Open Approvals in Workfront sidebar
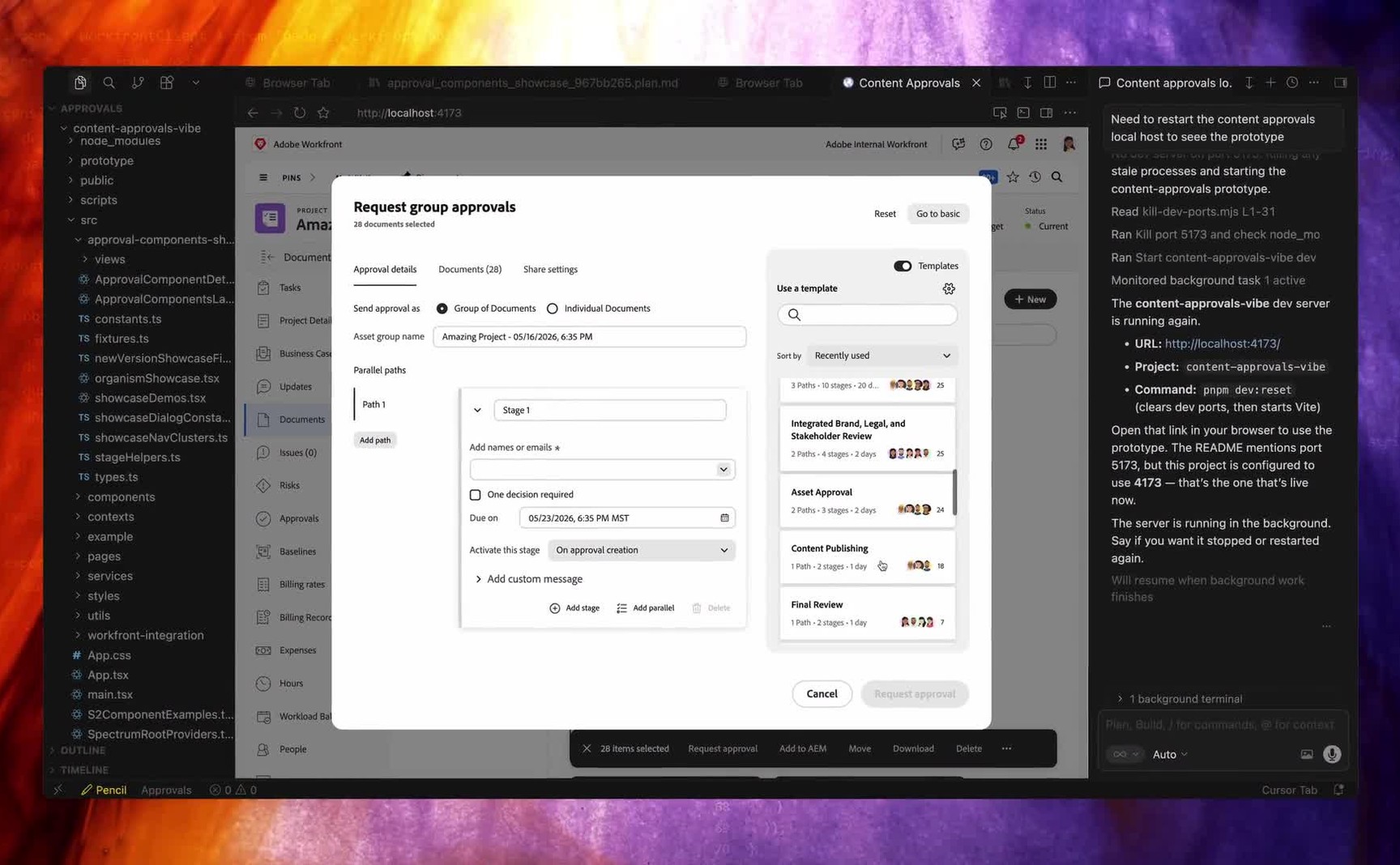The height and width of the screenshot is (865, 1400). click(x=298, y=518)
